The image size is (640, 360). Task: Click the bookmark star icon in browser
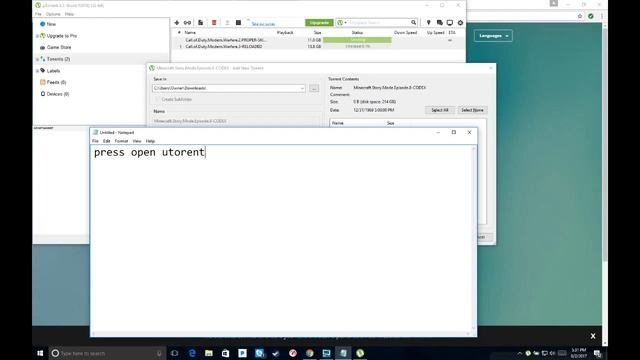click(580, 16)
